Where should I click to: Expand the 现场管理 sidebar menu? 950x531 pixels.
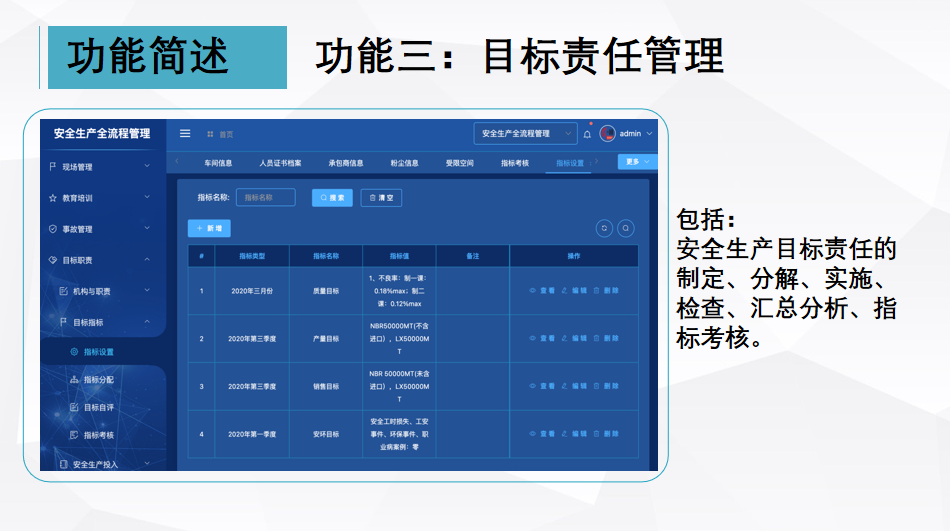click(x=101, y=167)
